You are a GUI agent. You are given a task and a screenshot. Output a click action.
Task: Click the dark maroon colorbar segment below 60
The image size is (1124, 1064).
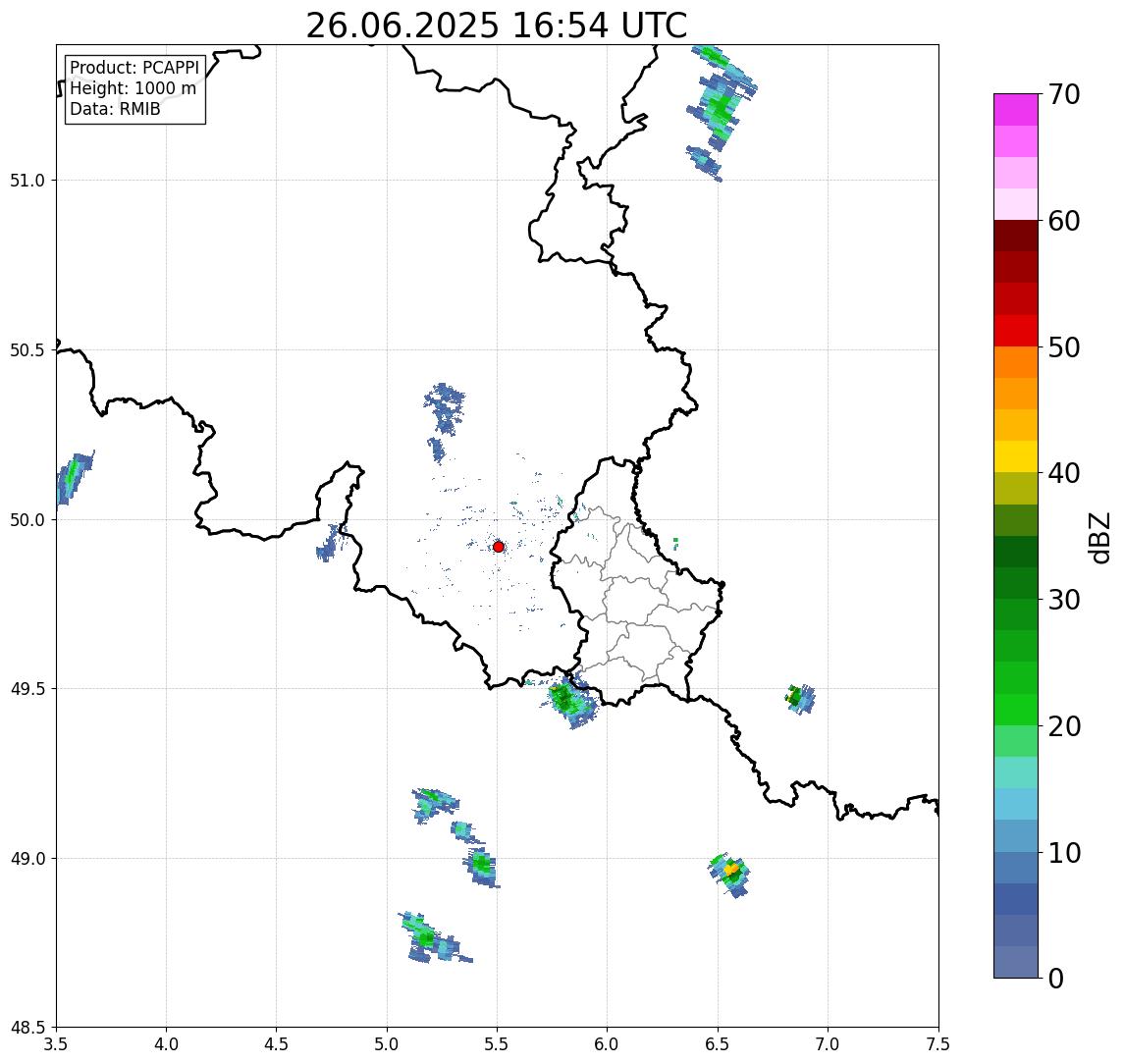[x=1016, y=236]
